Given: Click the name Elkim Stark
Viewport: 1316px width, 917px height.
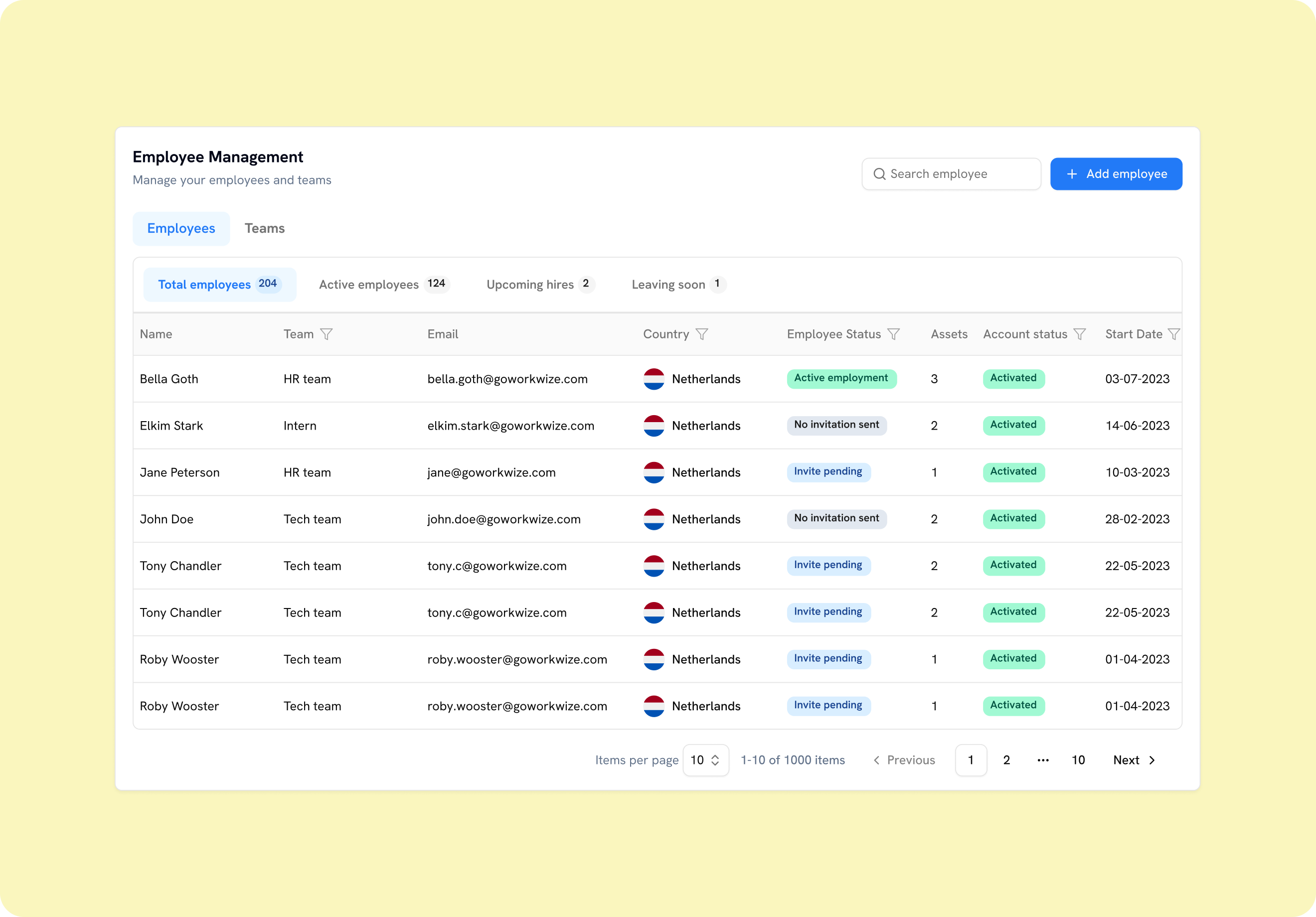Looking at the screenshot, I should [171, 426].
